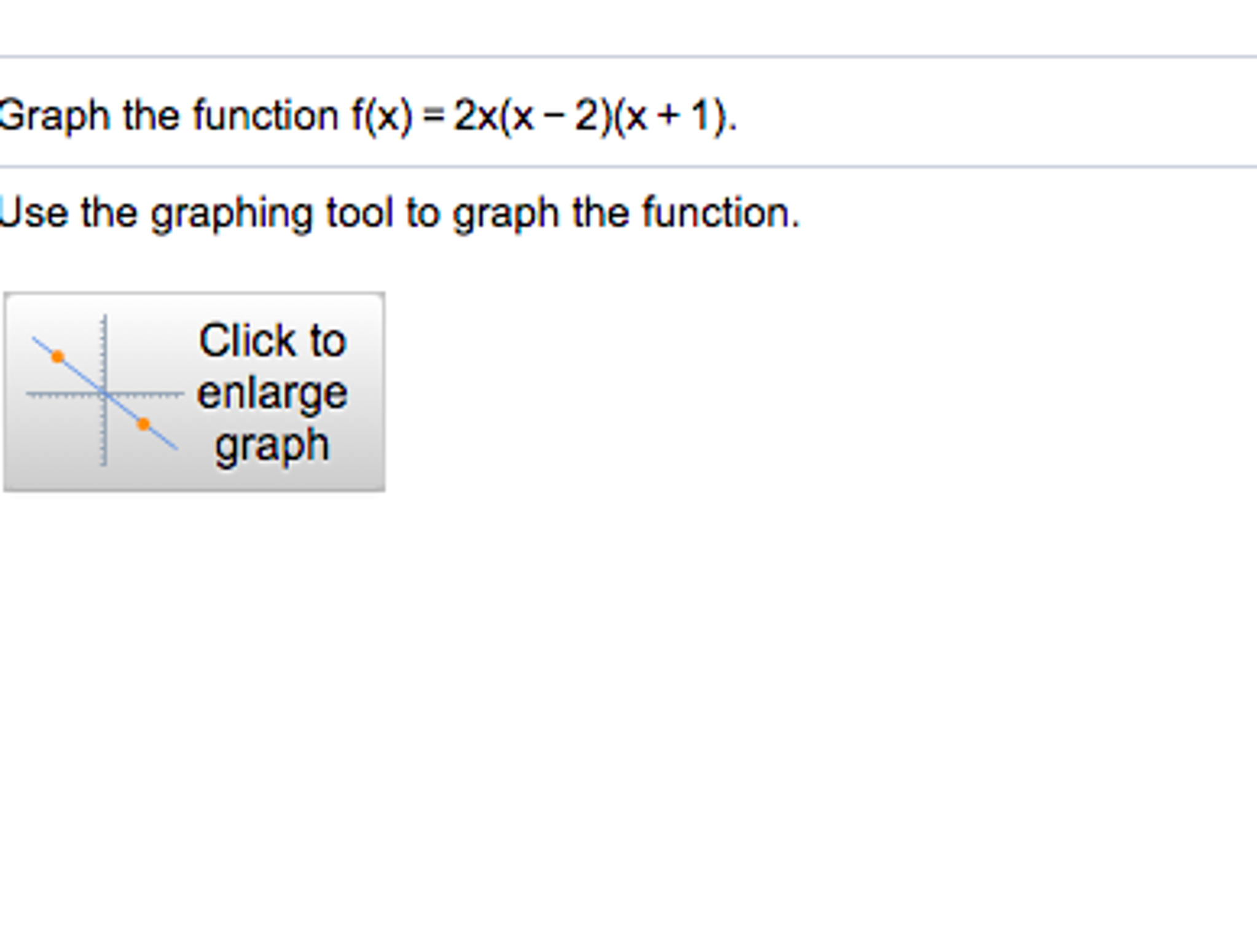Click the word 'enlarge' on the button
This screenshot has width=1257, height=952.
pyautogui.click(x=272, y=393)
